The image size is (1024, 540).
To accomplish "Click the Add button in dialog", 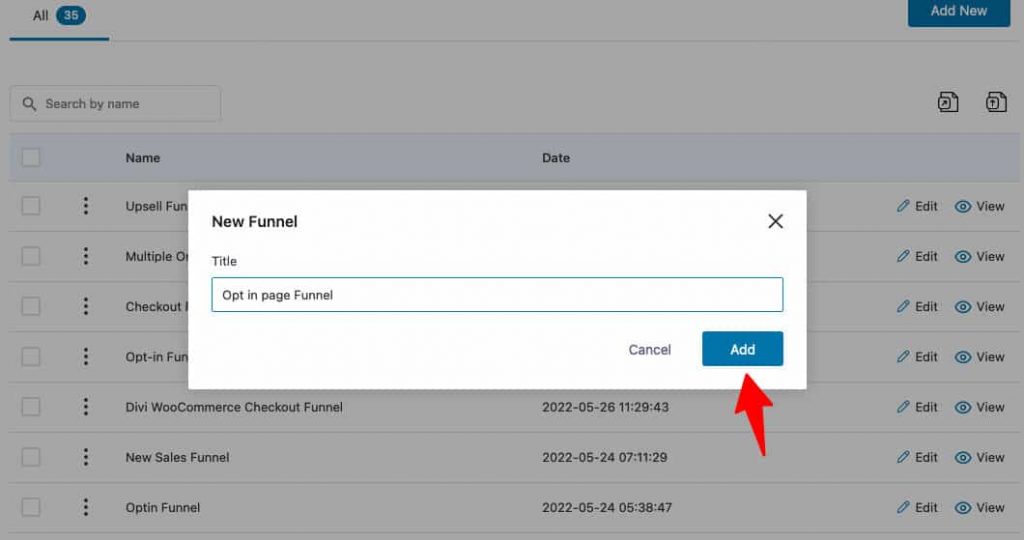I will pos(743,349).
